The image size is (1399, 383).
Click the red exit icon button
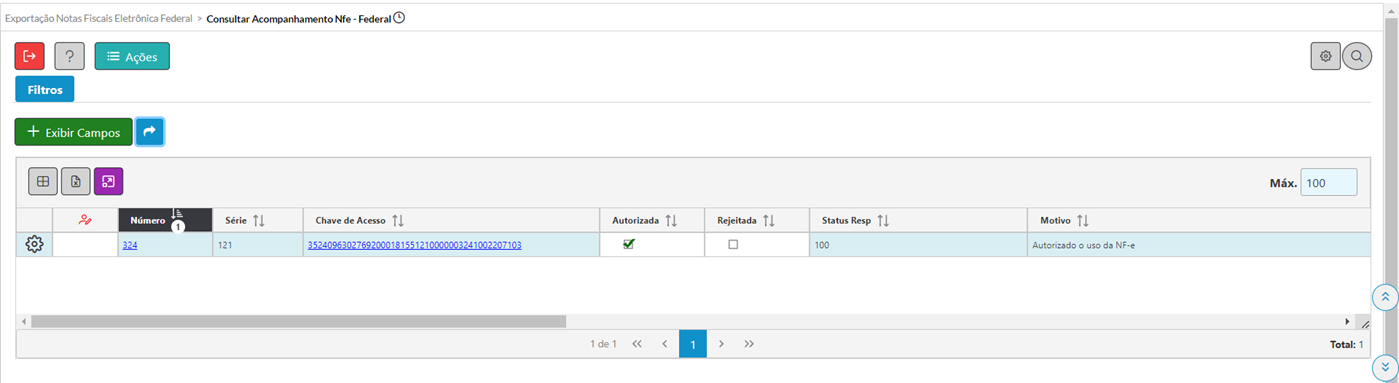point(30,56)
